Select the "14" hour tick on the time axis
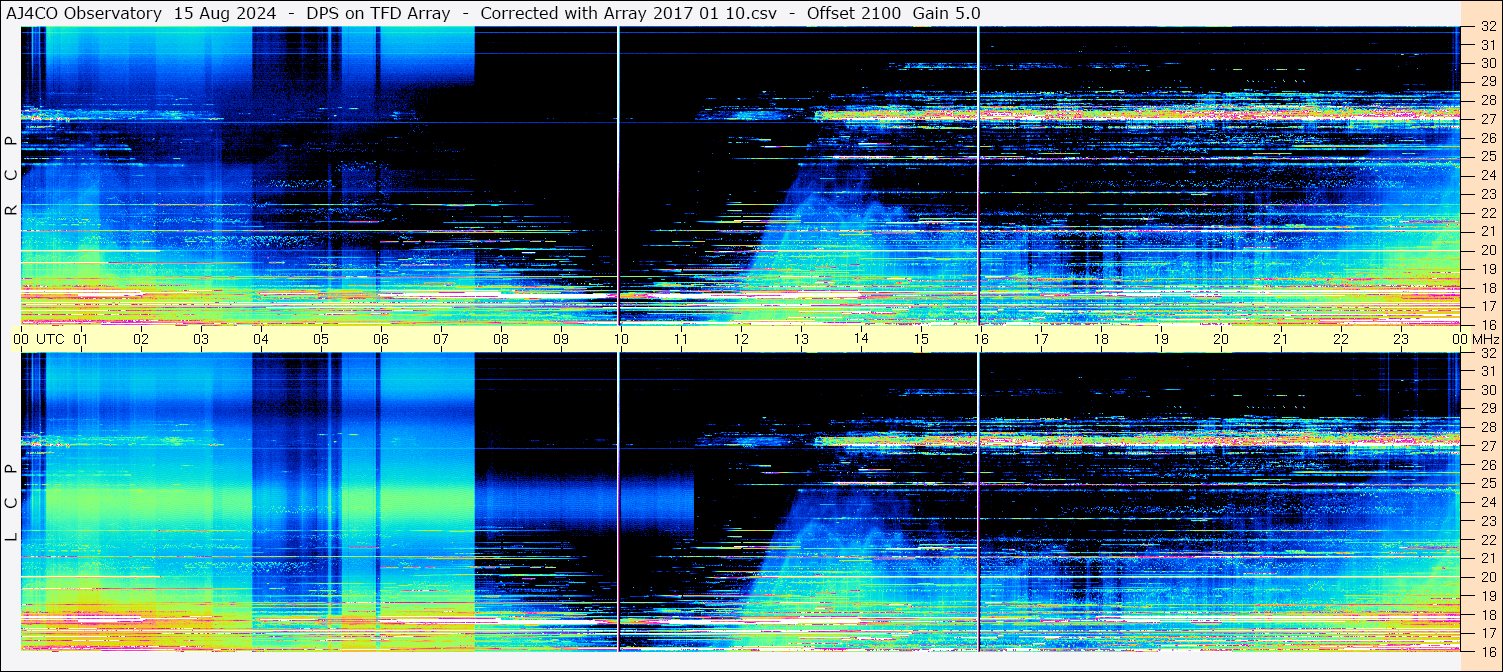The image size is (1503, 672). (861, 339)
